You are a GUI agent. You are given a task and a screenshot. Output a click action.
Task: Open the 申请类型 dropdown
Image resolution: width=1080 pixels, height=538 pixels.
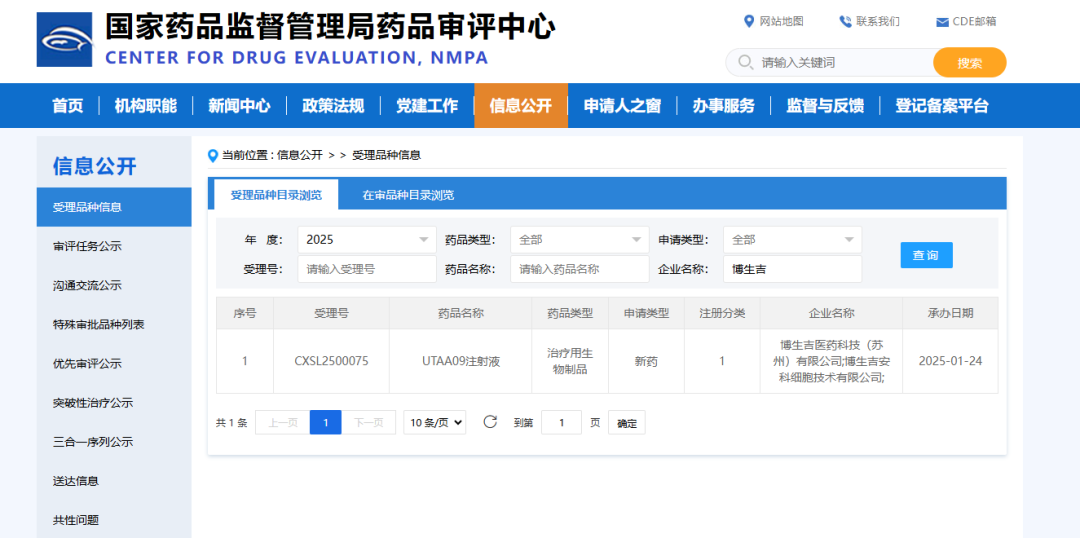(x=793, y=240)
